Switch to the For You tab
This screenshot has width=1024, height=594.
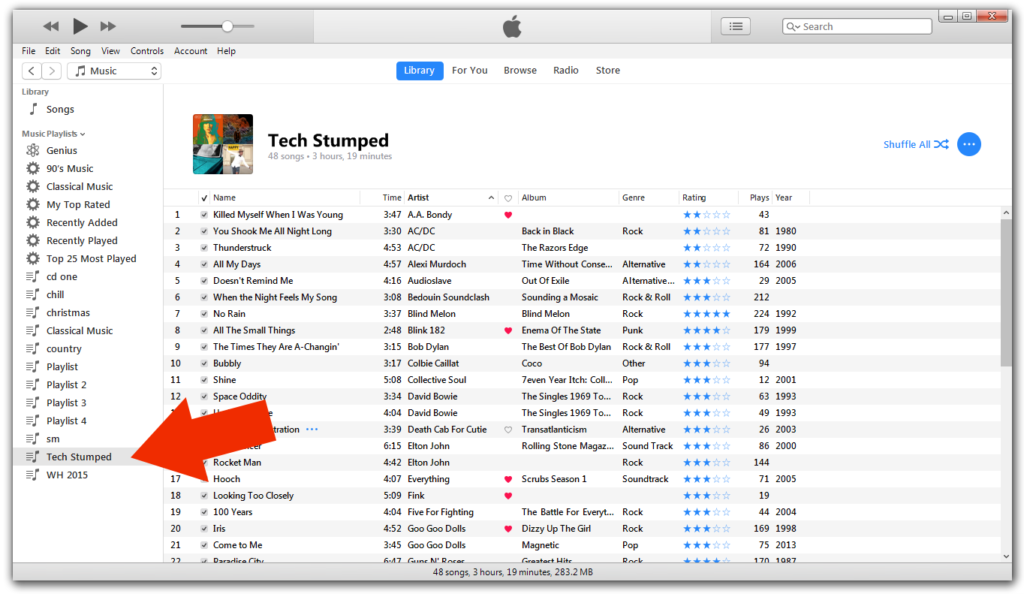click(470, 70)
